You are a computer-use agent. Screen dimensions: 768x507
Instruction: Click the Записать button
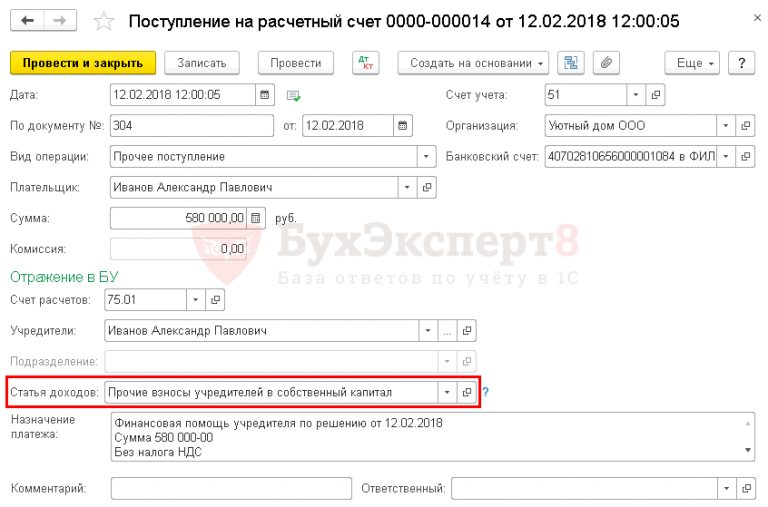click(202, 63)
